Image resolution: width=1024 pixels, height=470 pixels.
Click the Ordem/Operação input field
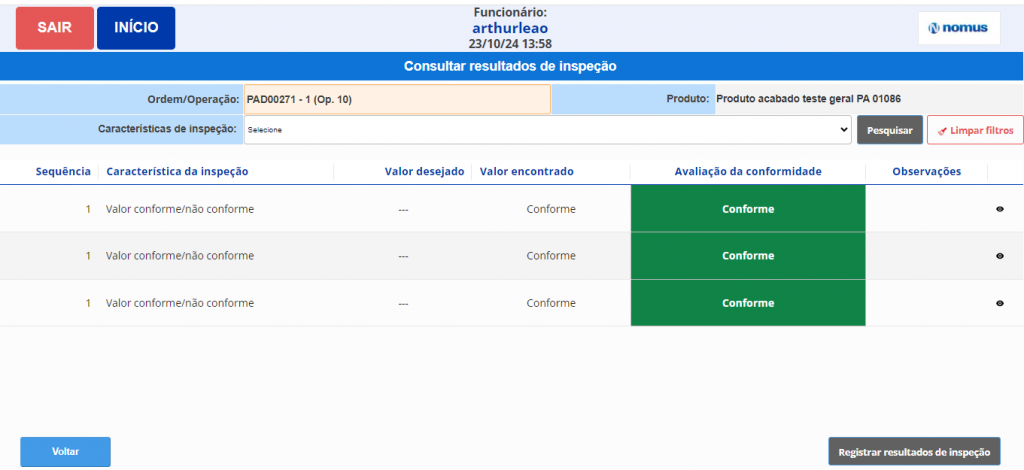pyautogui.click(x=397, y=100)
